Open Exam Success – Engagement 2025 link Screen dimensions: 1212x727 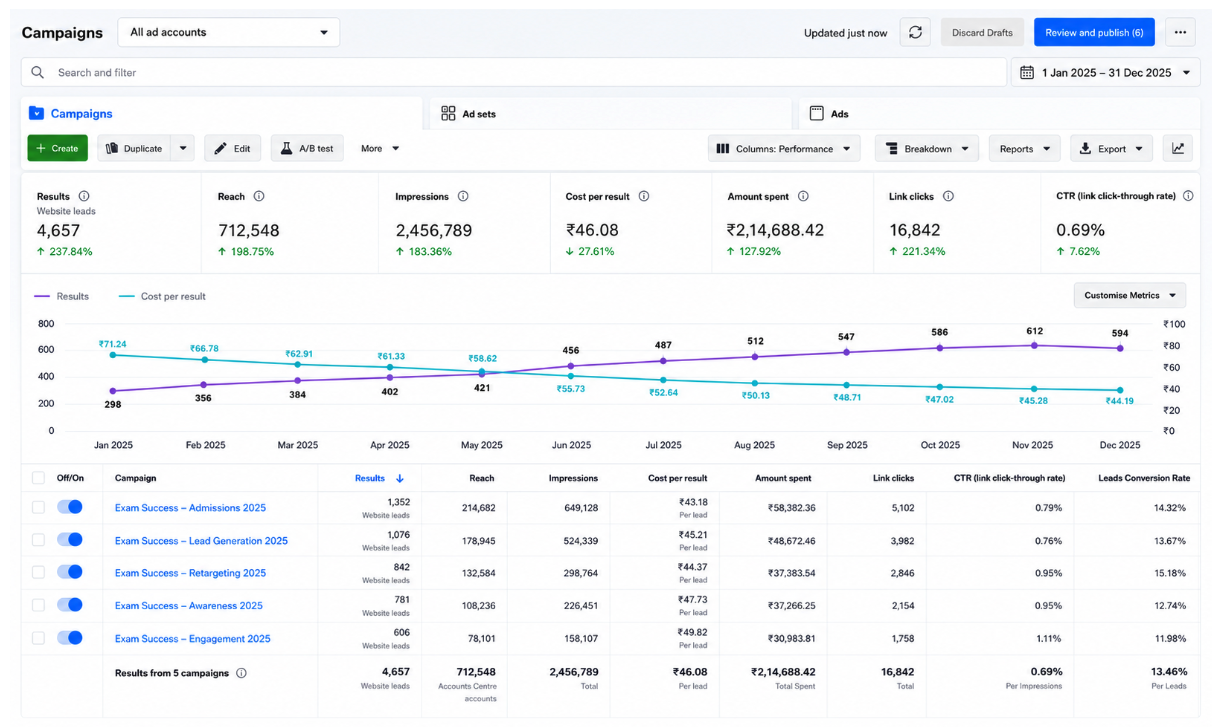tap(193, 639)
